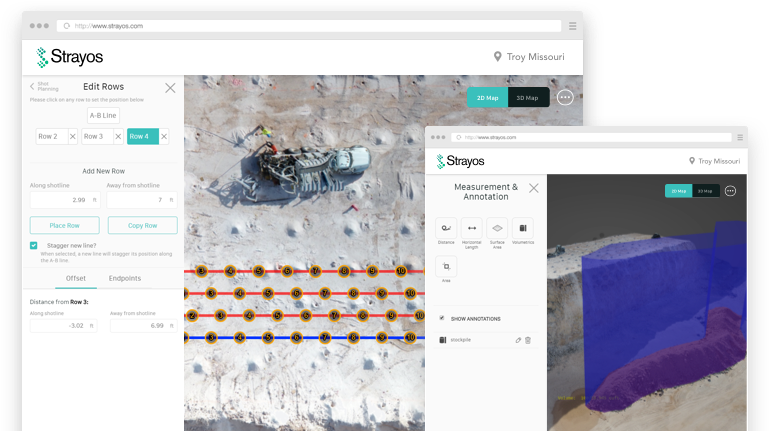Choose the Surface Area tool
Screen dimensions: 770x431
(497, 228)
